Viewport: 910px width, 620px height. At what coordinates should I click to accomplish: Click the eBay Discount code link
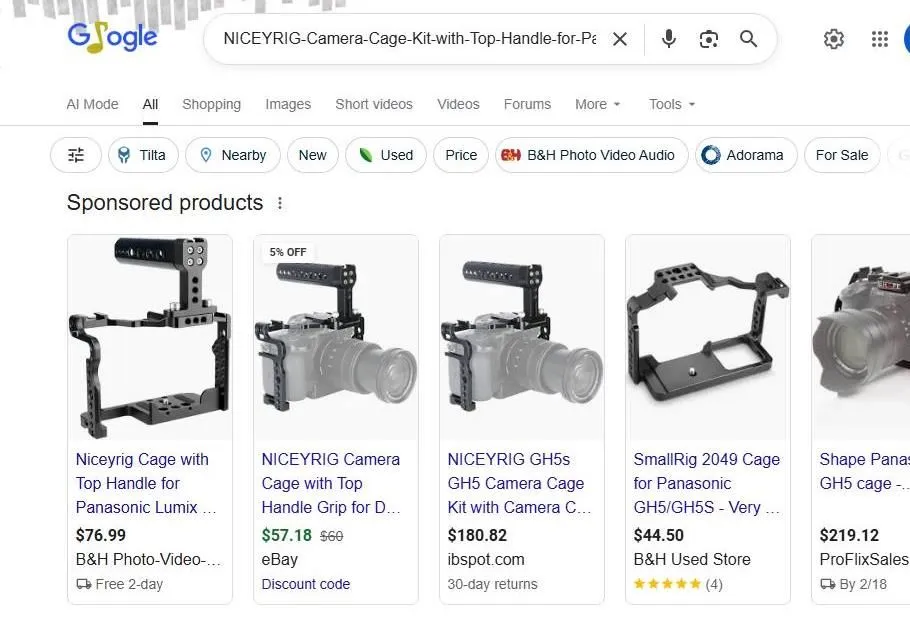(x=306, y=584)
